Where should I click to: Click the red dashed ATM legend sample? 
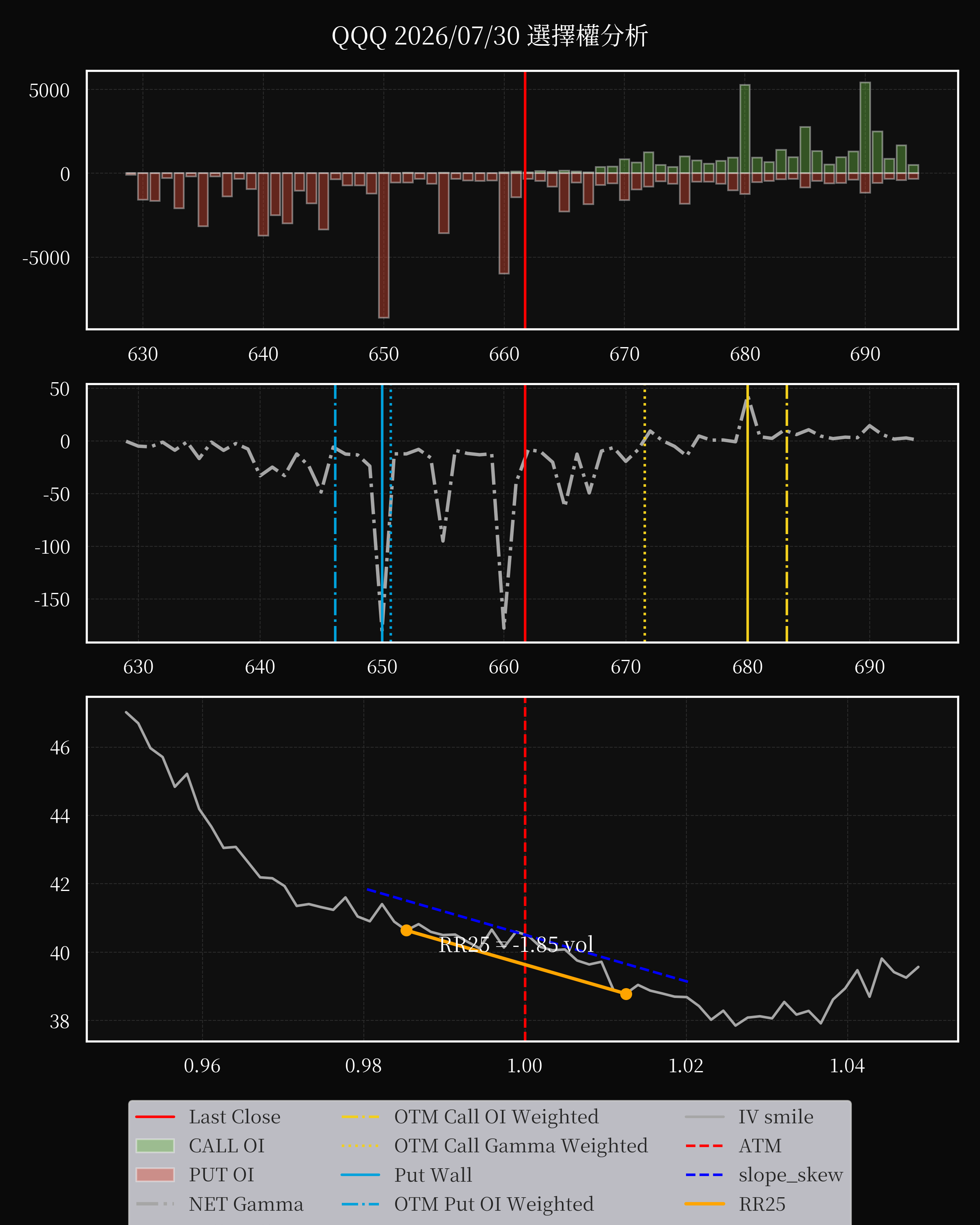(x=705, y=1145)
